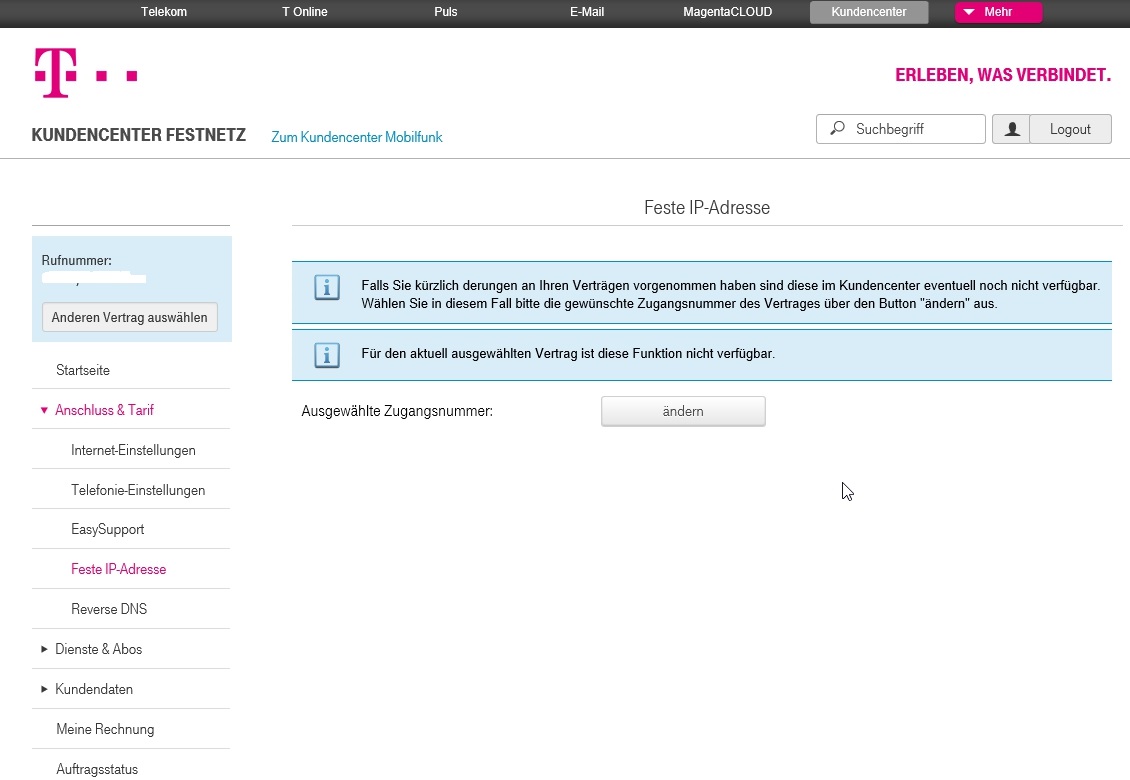Open Internet-Einstellungen in sidebar
The image size is (1130, 780).
133,450
